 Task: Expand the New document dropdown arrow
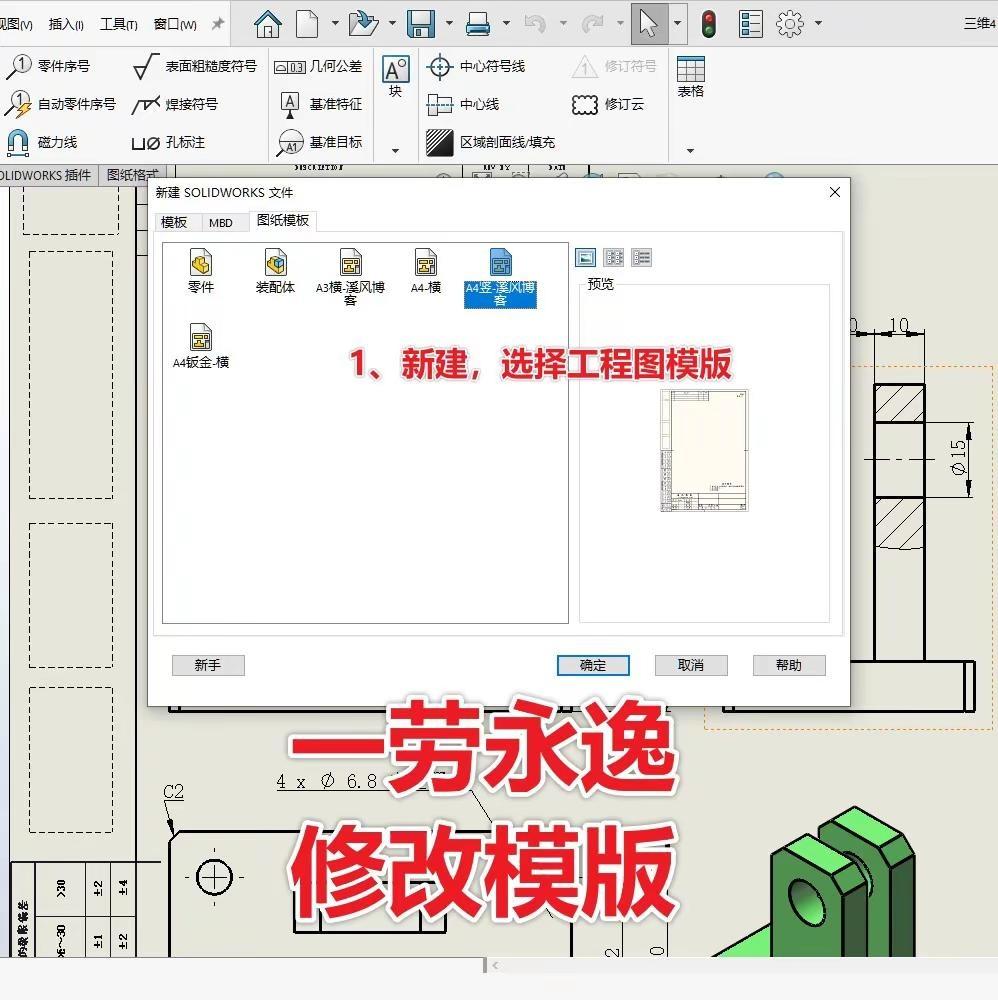pos(335,24)
